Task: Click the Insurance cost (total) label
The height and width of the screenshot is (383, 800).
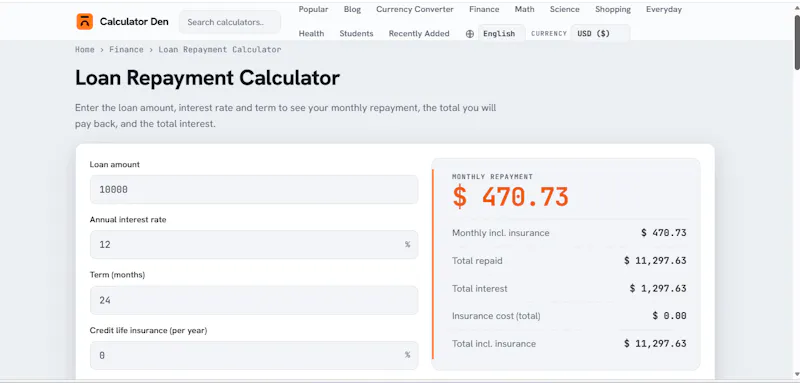Action: click(x=496, y=316)
